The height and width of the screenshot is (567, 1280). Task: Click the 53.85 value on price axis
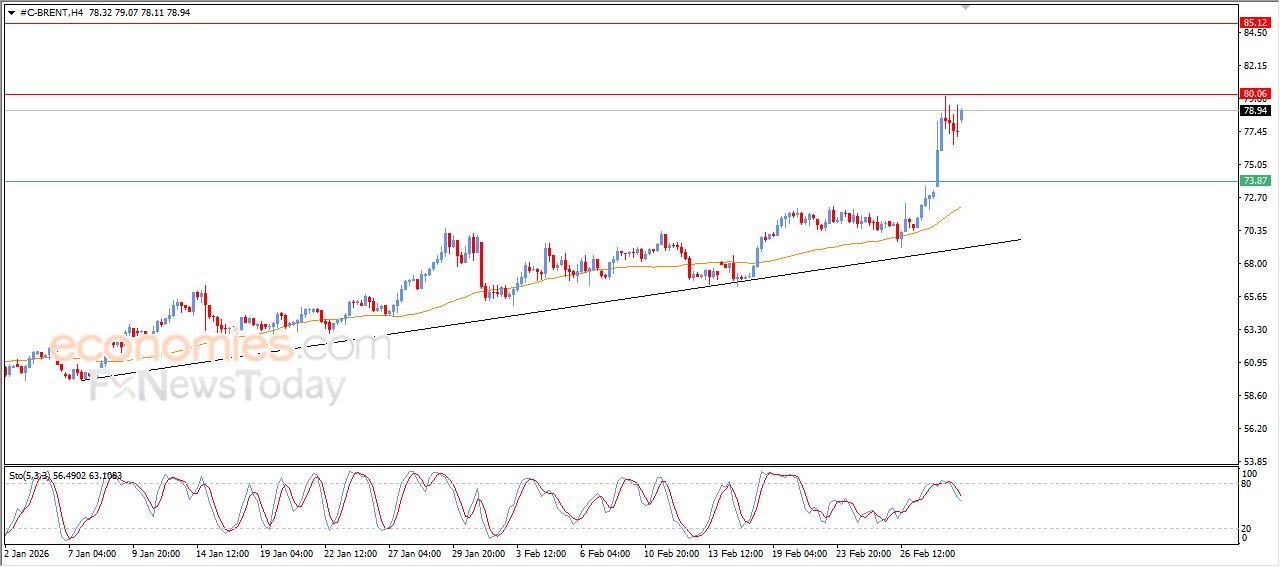tap(1254, 462)
